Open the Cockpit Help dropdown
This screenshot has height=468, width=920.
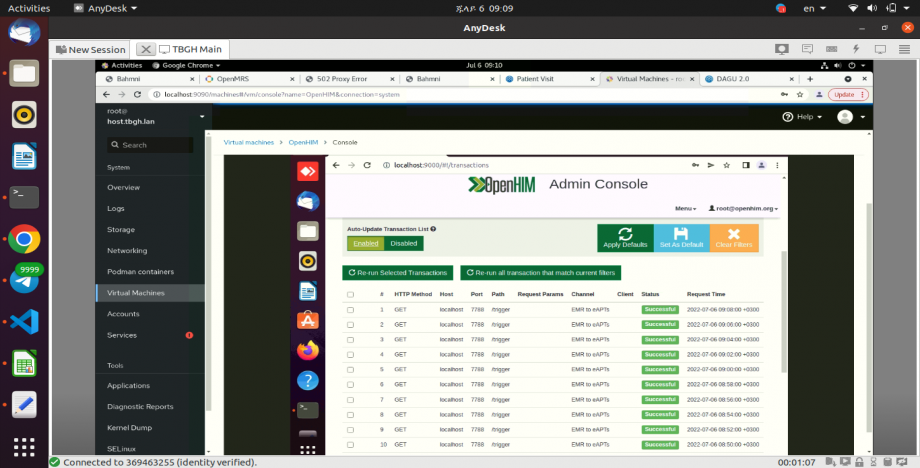(803, 117)
